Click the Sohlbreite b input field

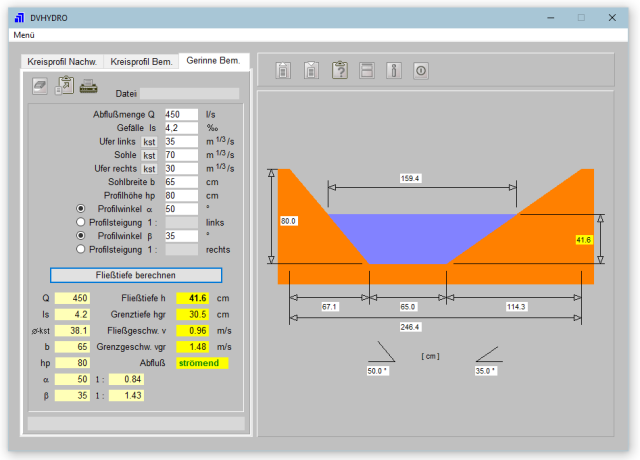pyautogui.click(x=180, y=182)
